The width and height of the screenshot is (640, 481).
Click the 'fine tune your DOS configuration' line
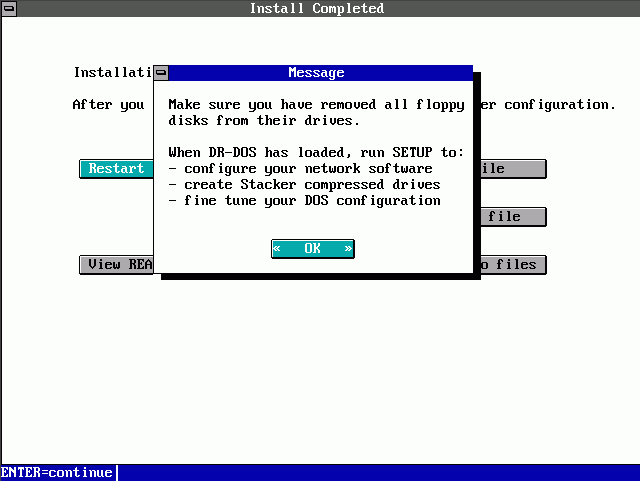(x=304, y=200)
